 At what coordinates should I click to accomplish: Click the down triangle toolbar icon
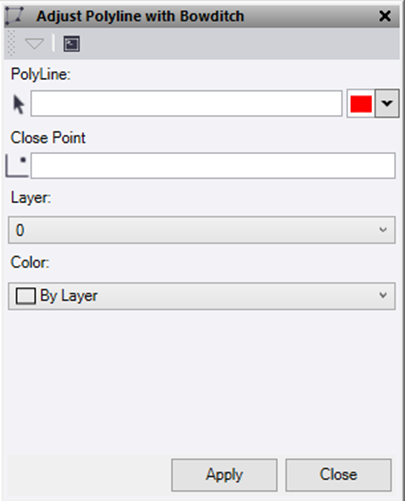(x=34, y=44)
